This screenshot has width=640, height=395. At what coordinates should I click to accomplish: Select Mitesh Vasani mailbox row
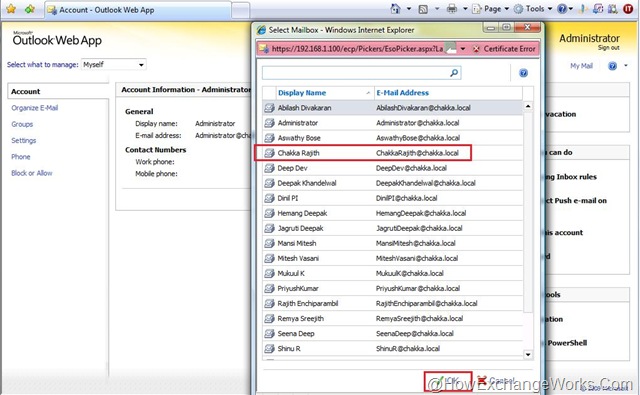pyautogui.click(x=392, y=259)
